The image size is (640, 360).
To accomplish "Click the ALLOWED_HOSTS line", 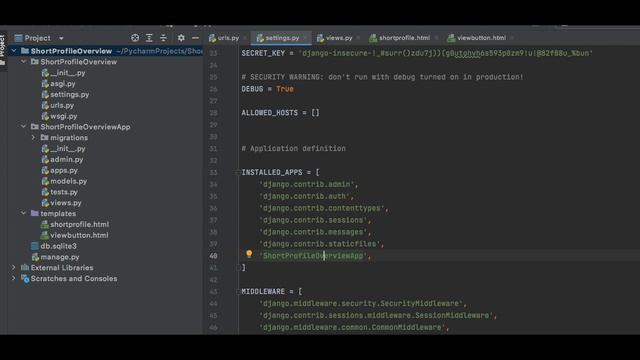I will pyautogui.click(x=280, y=113).
